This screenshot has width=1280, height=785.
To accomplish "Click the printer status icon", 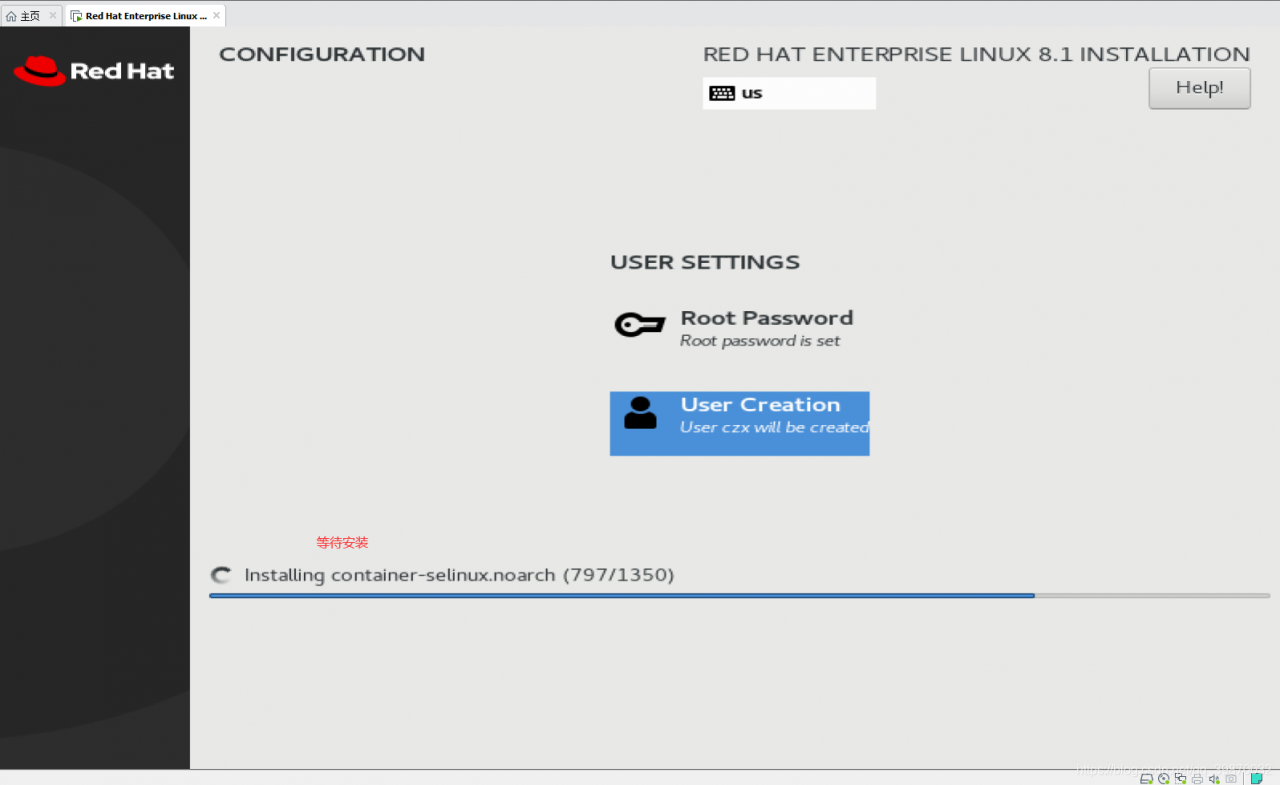I will tap(1197, 778).
